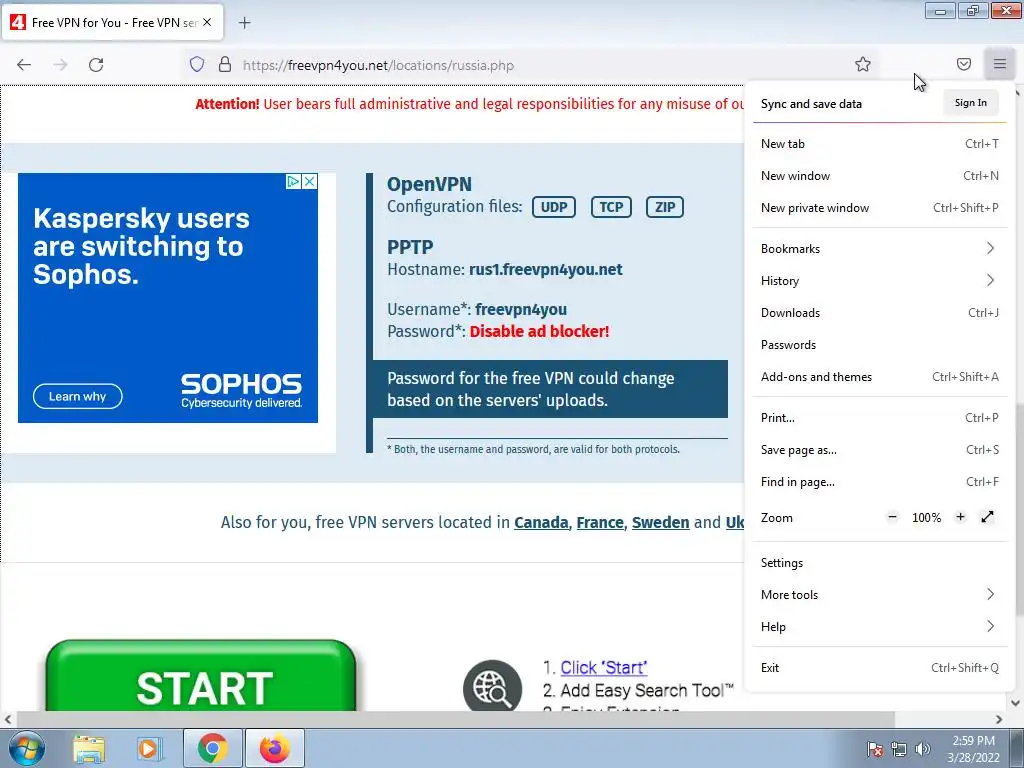Click the network tray icon

[x=899, y=749]
